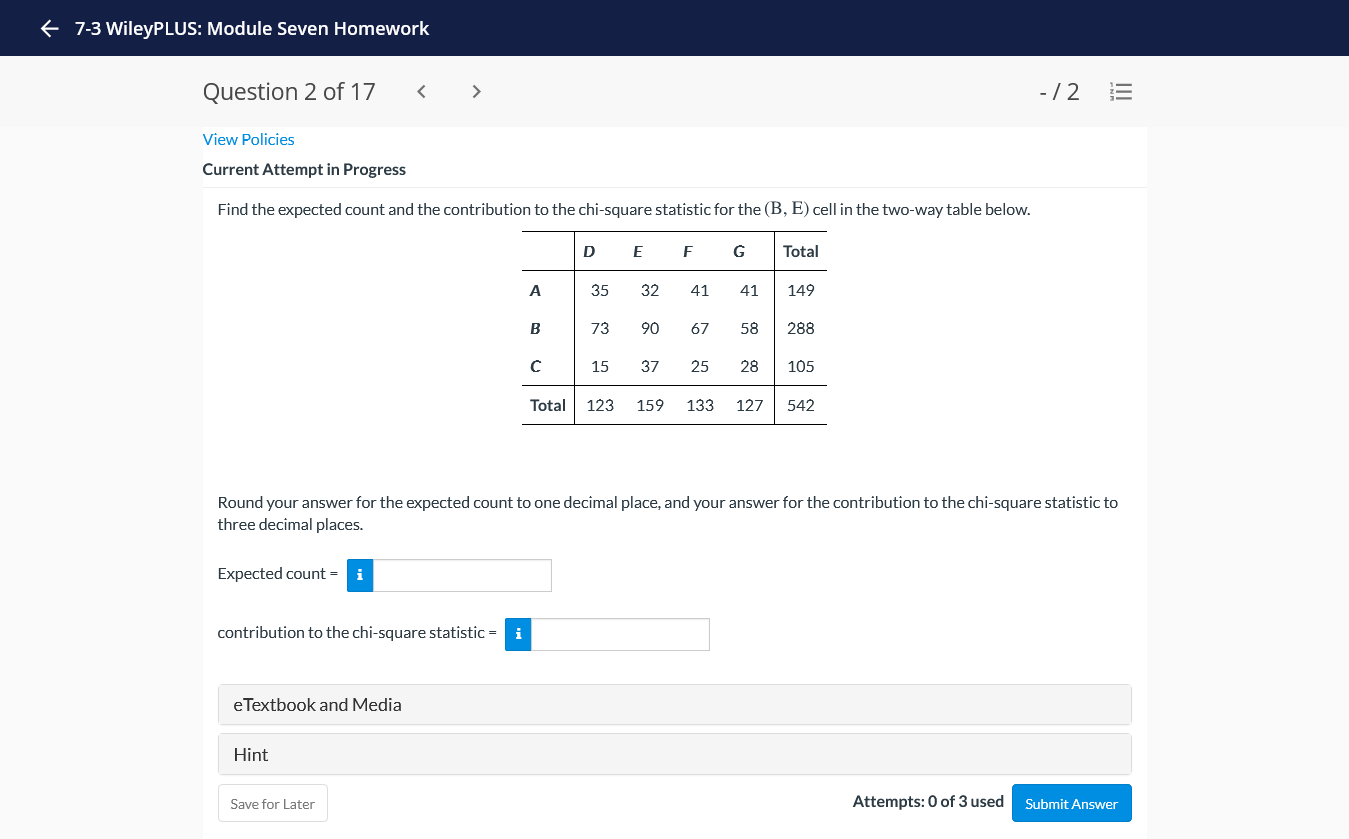Select the Attempts: 0 of 3 used text
The width and height of the screenshot is (1349, 839).
click(x=928, y=801)
